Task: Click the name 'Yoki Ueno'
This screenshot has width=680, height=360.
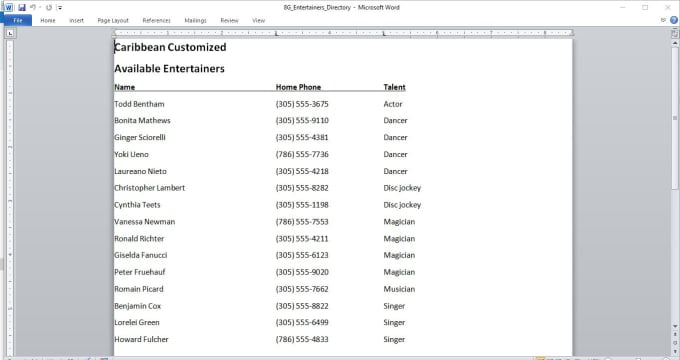Action: pos(131,154)
